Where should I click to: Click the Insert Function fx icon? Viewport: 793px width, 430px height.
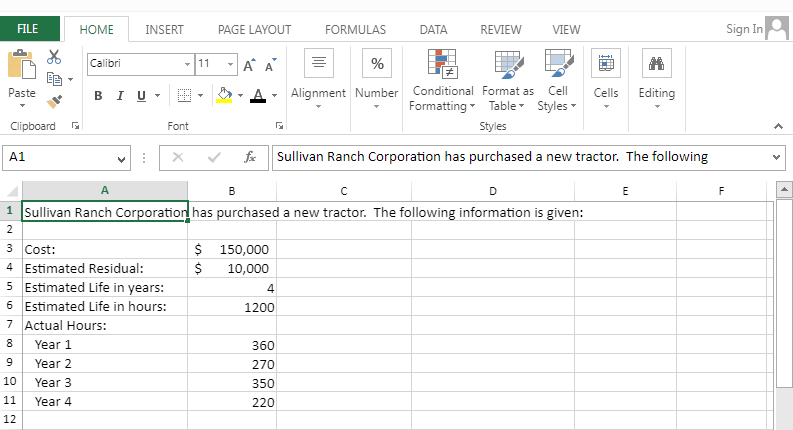[250, 157]
